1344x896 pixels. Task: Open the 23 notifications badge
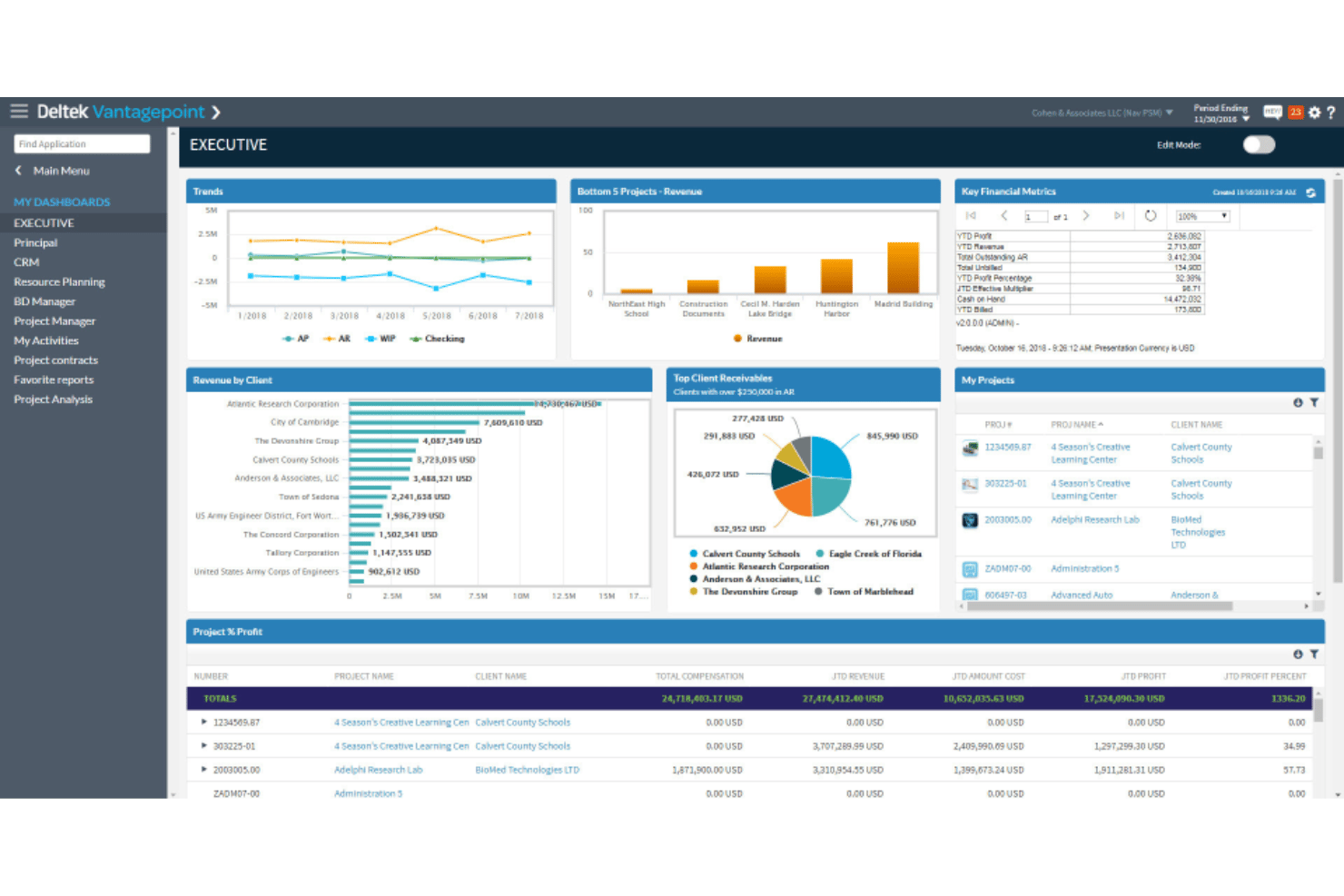[1296, 113]
